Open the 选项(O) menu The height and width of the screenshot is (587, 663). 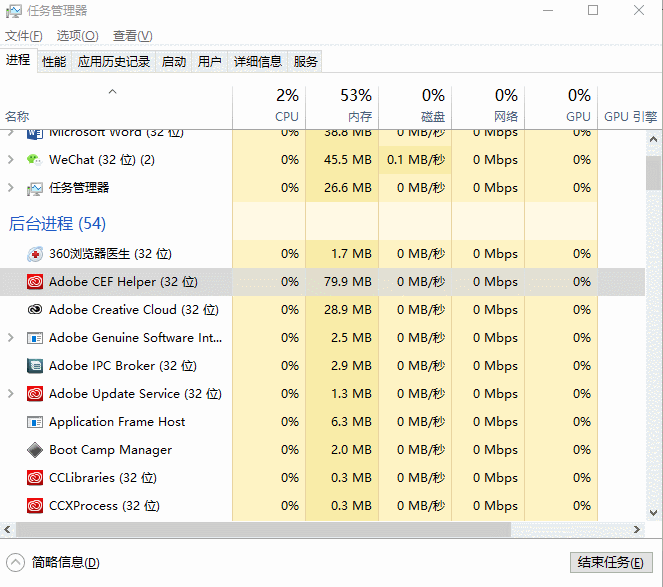77,36
